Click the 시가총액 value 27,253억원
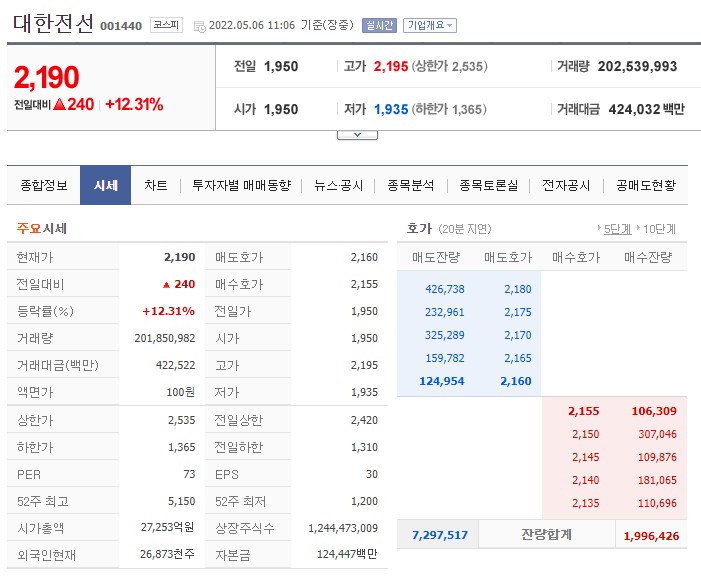The height and width of the screenshot is (582, 701). pos(168,527)
